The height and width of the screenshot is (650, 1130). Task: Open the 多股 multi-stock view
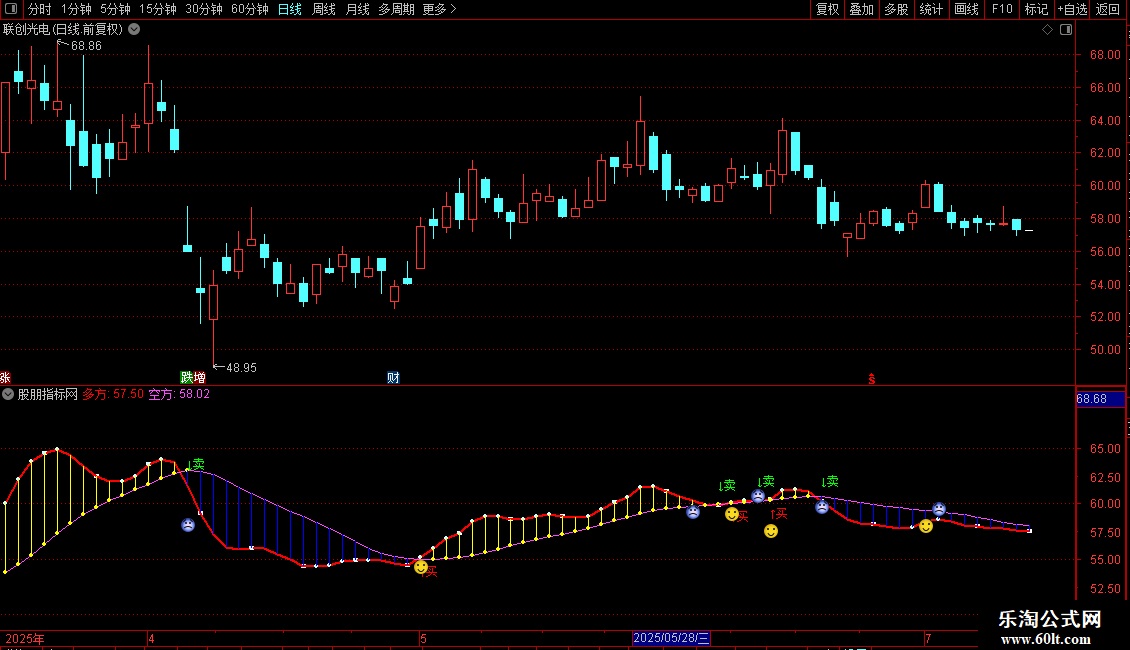897,9
